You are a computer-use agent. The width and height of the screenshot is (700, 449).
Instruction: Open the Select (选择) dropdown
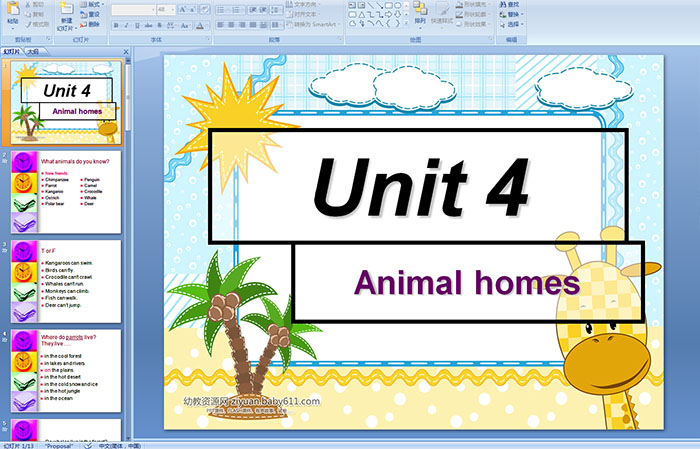point(512,24)
